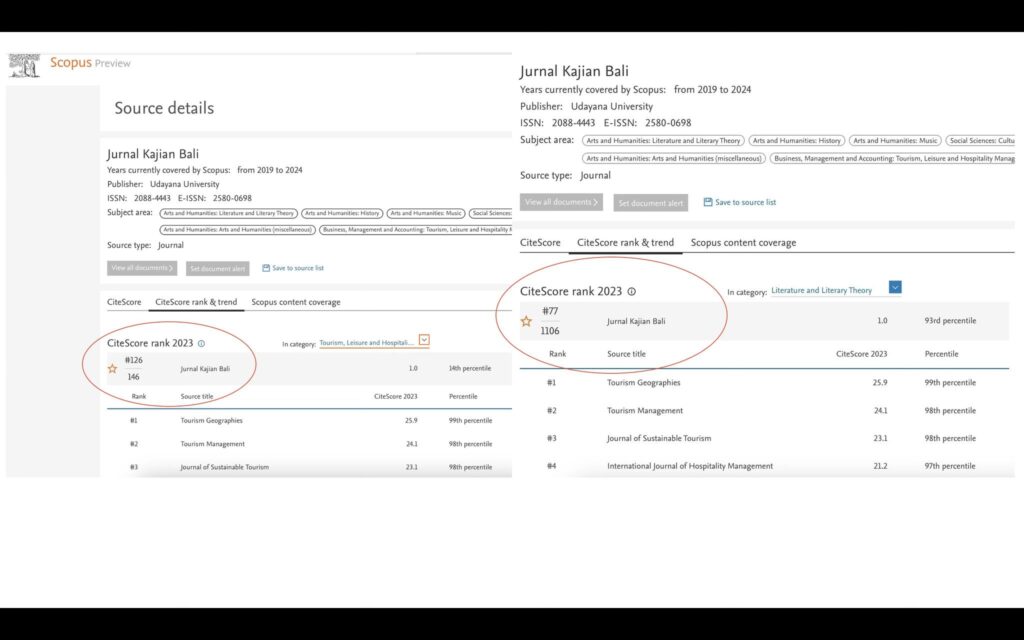Click CiteScore 2023 column header in left panel
The width and height of the screenshot is (1024, 640).
tap(396, 397)
